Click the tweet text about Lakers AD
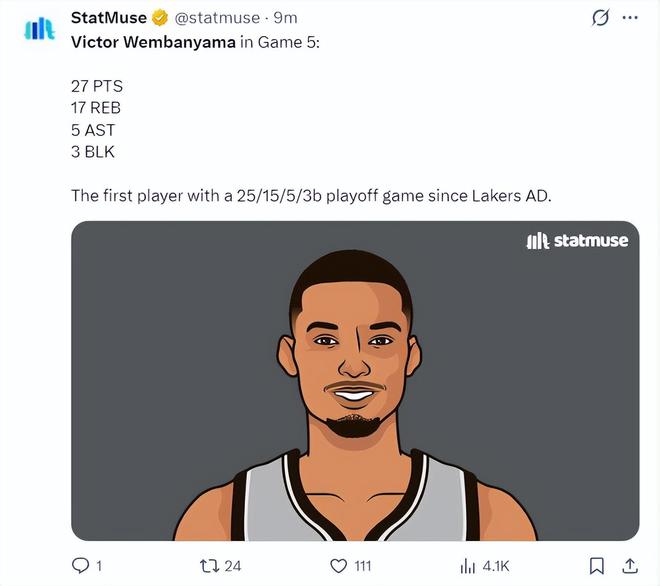Screen dimensions: 660x586 click(x=311, y=196)
